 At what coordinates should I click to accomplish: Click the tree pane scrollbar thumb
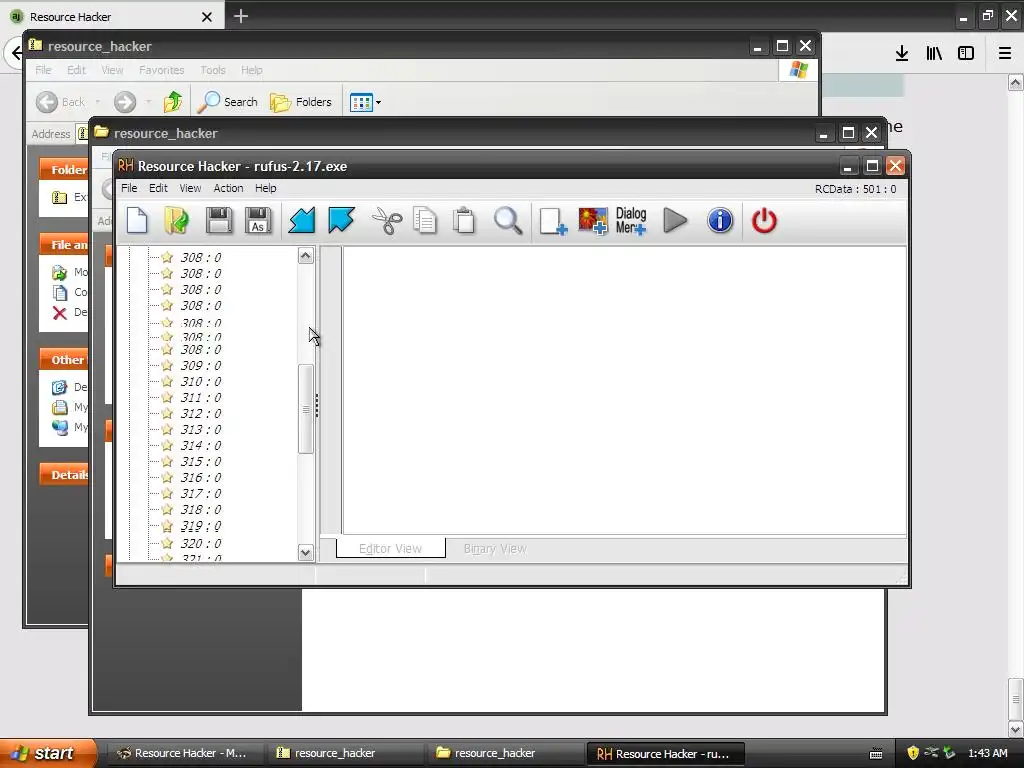point(305,409)
